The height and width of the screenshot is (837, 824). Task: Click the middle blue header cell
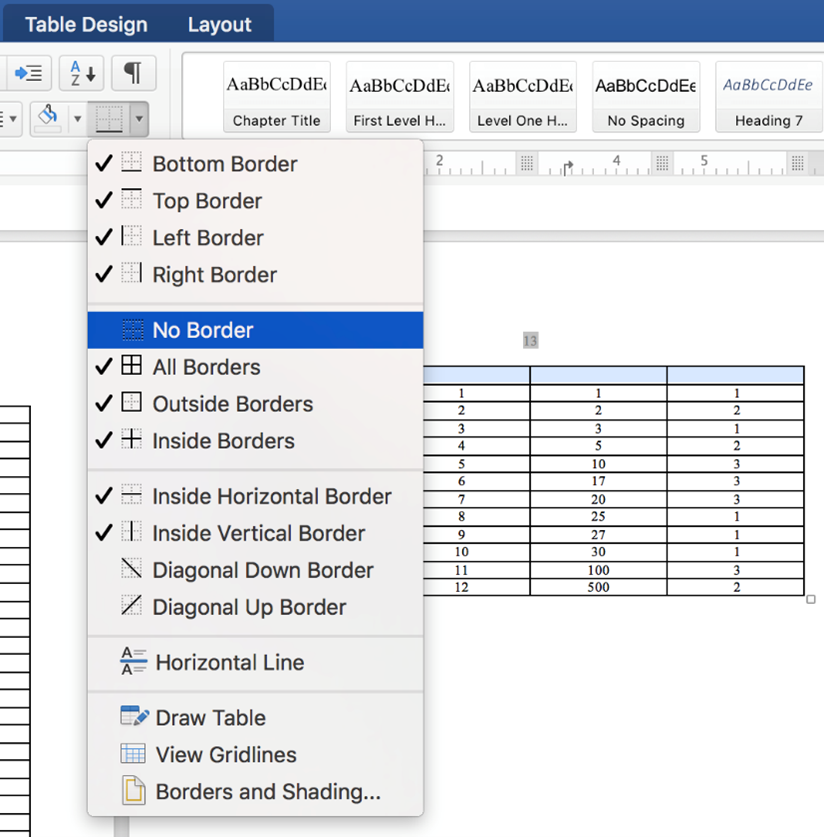click(x=598, y=375)
